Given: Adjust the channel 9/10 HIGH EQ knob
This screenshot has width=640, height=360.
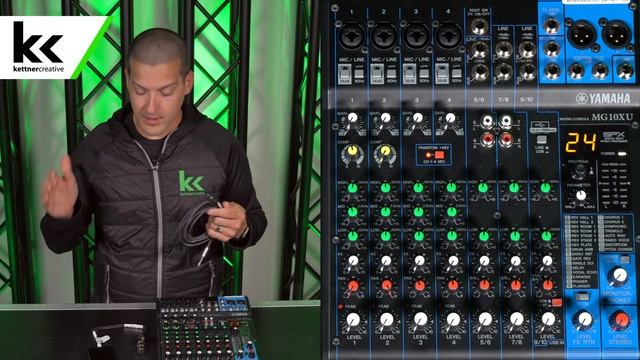Looking at the screenshot, I should point(545,188).
